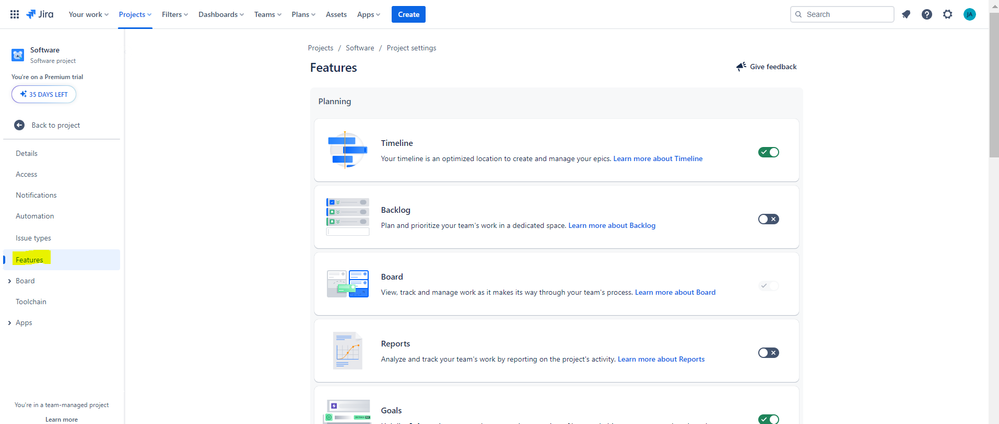This screenshot has width=999, height=424.
Task: Open the Your work dropdown
Action: [89, 14]
